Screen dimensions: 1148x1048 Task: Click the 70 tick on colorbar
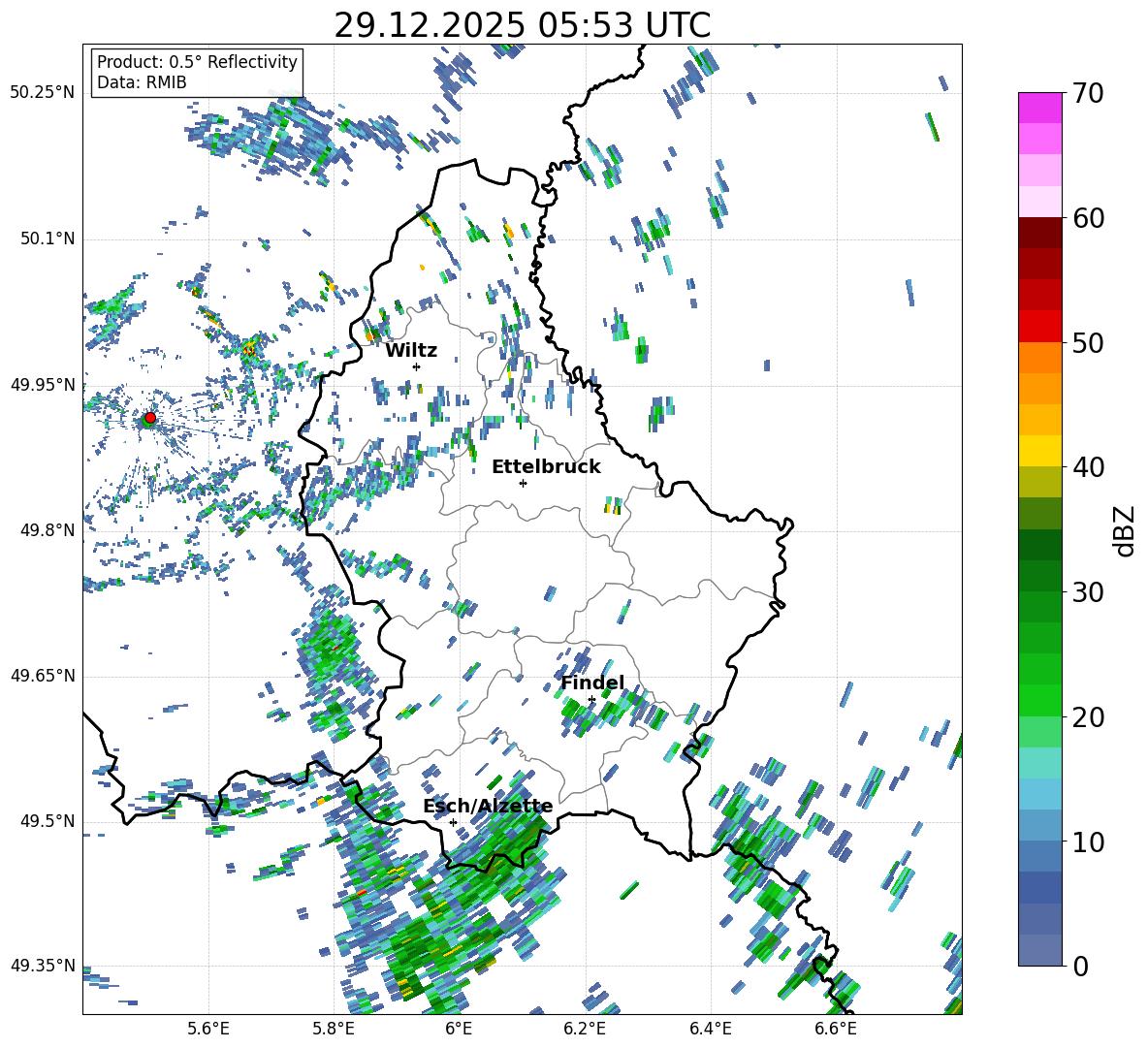pyautogui.click(x=1088, y=93)
